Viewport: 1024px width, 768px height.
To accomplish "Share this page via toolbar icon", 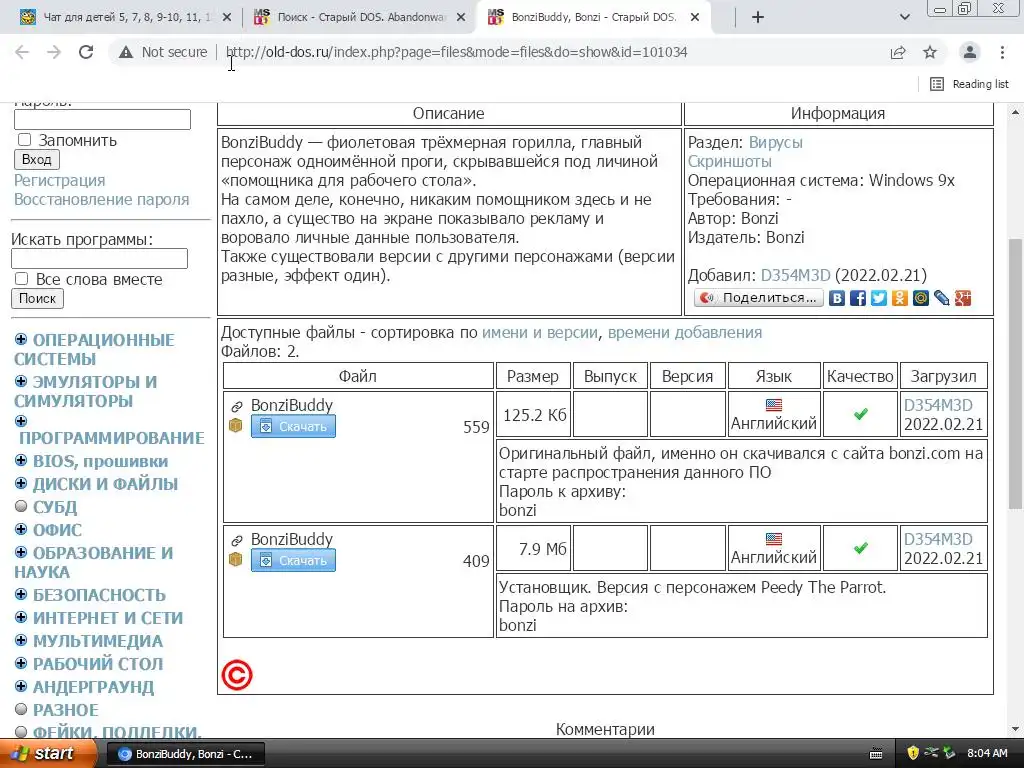I will coord(898,52).
